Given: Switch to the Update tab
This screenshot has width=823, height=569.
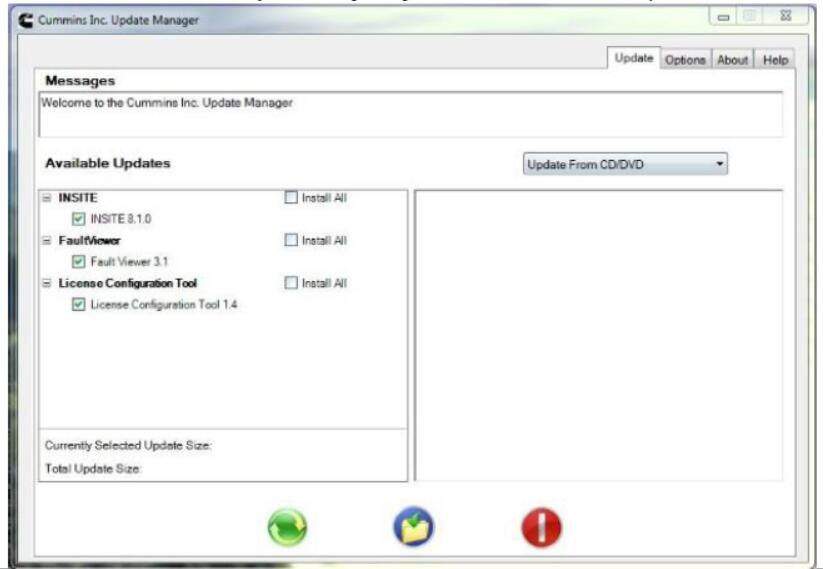Looking at the screenshot, I should pos(634,58).
